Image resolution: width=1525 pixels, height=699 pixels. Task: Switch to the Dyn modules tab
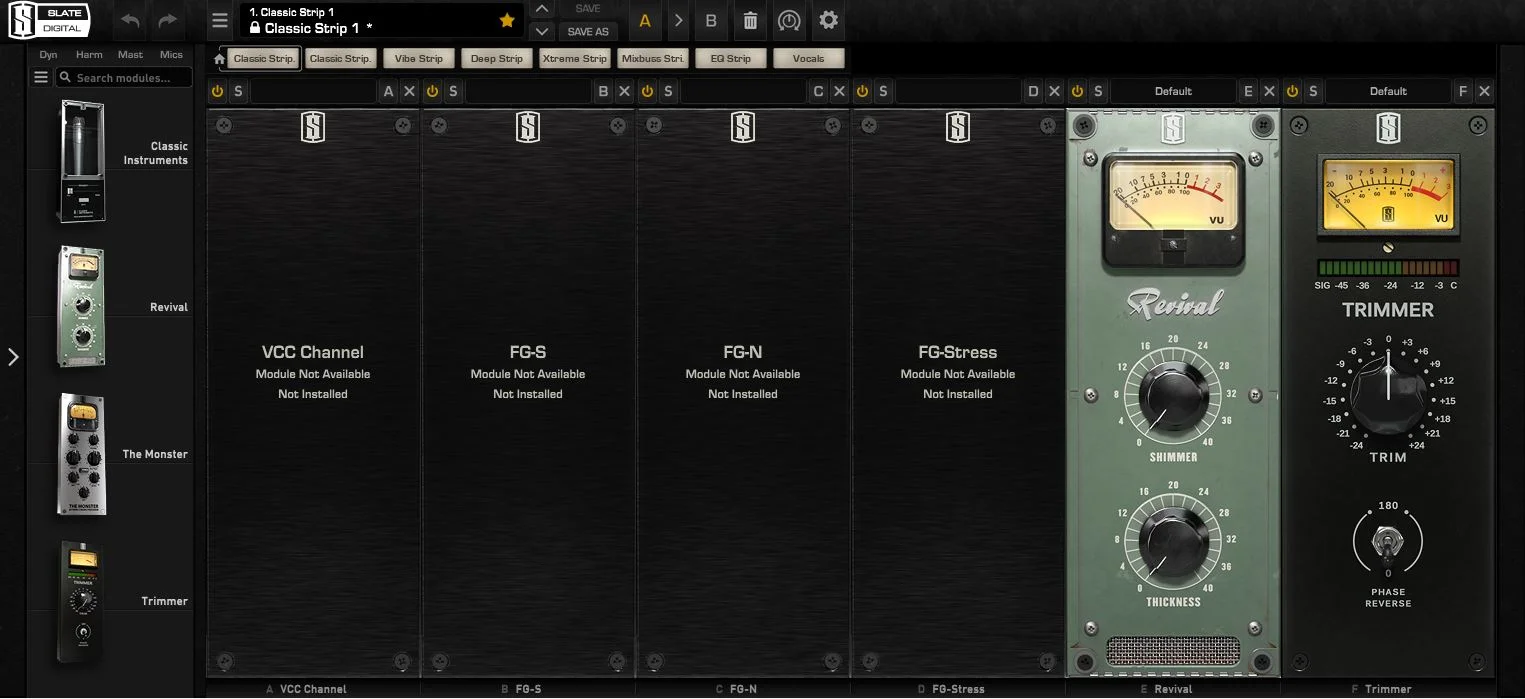pyautogui.click(x=48, y=55)
